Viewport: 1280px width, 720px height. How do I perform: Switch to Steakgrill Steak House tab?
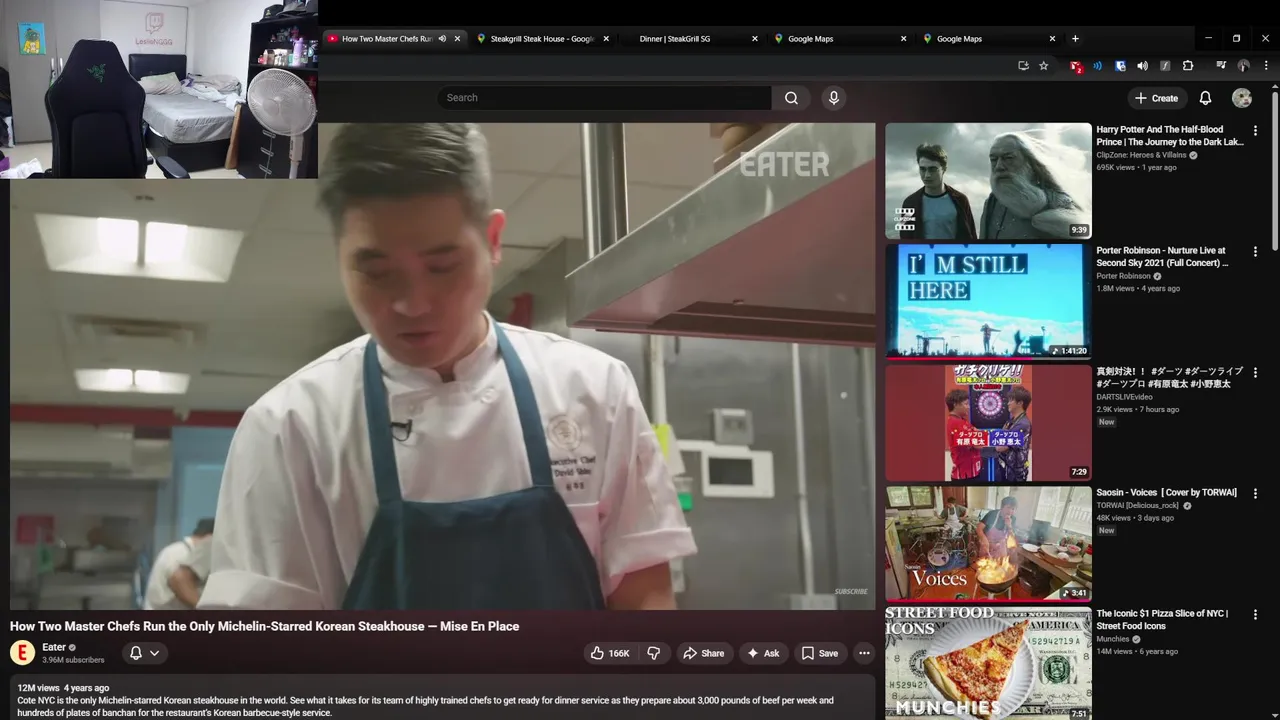point(543,39)
